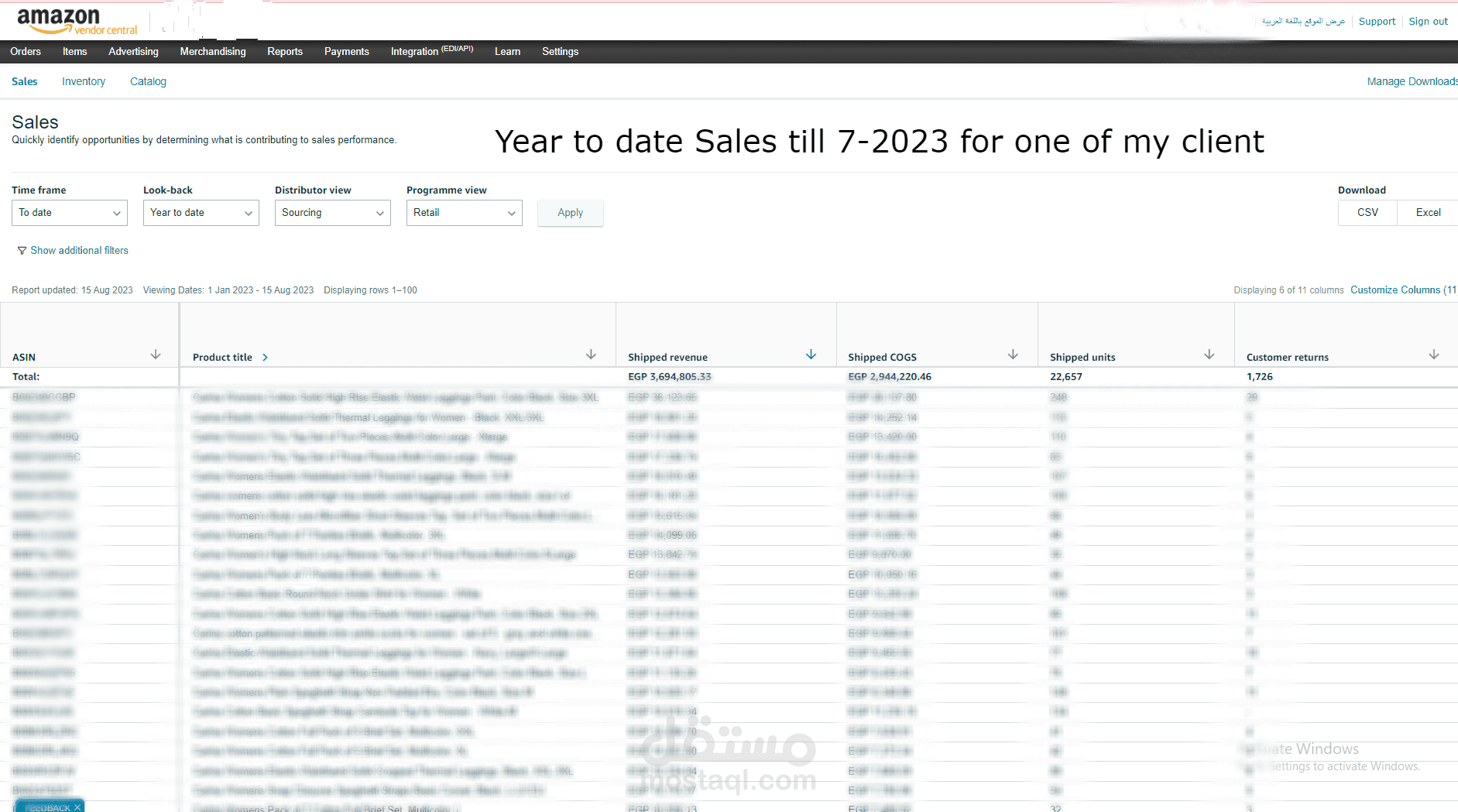Click the Feedback tab label
Viewport: 1458px width, 812px height.
pos(47,807)
